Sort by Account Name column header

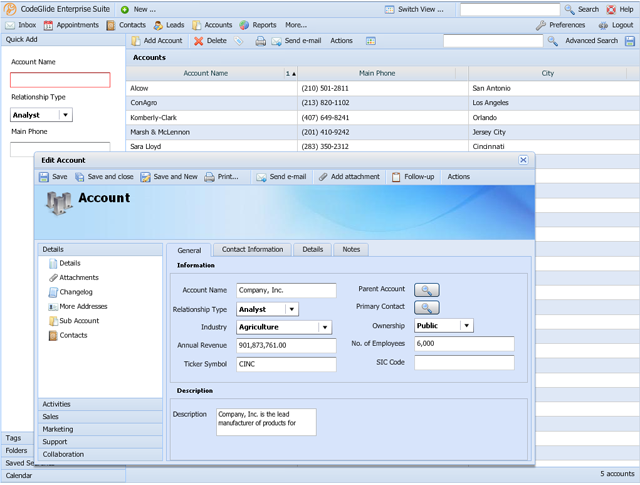[x=206, y=73]
